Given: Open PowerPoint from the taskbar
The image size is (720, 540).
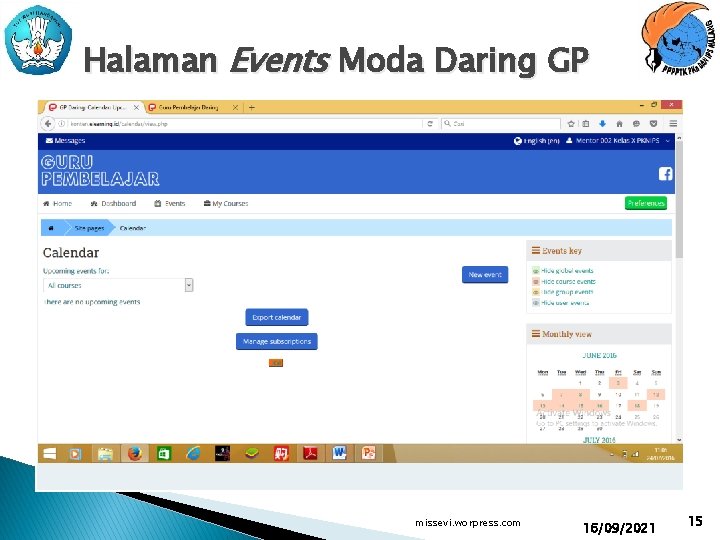Looking at the screenshot, I should tap(368, 454).
